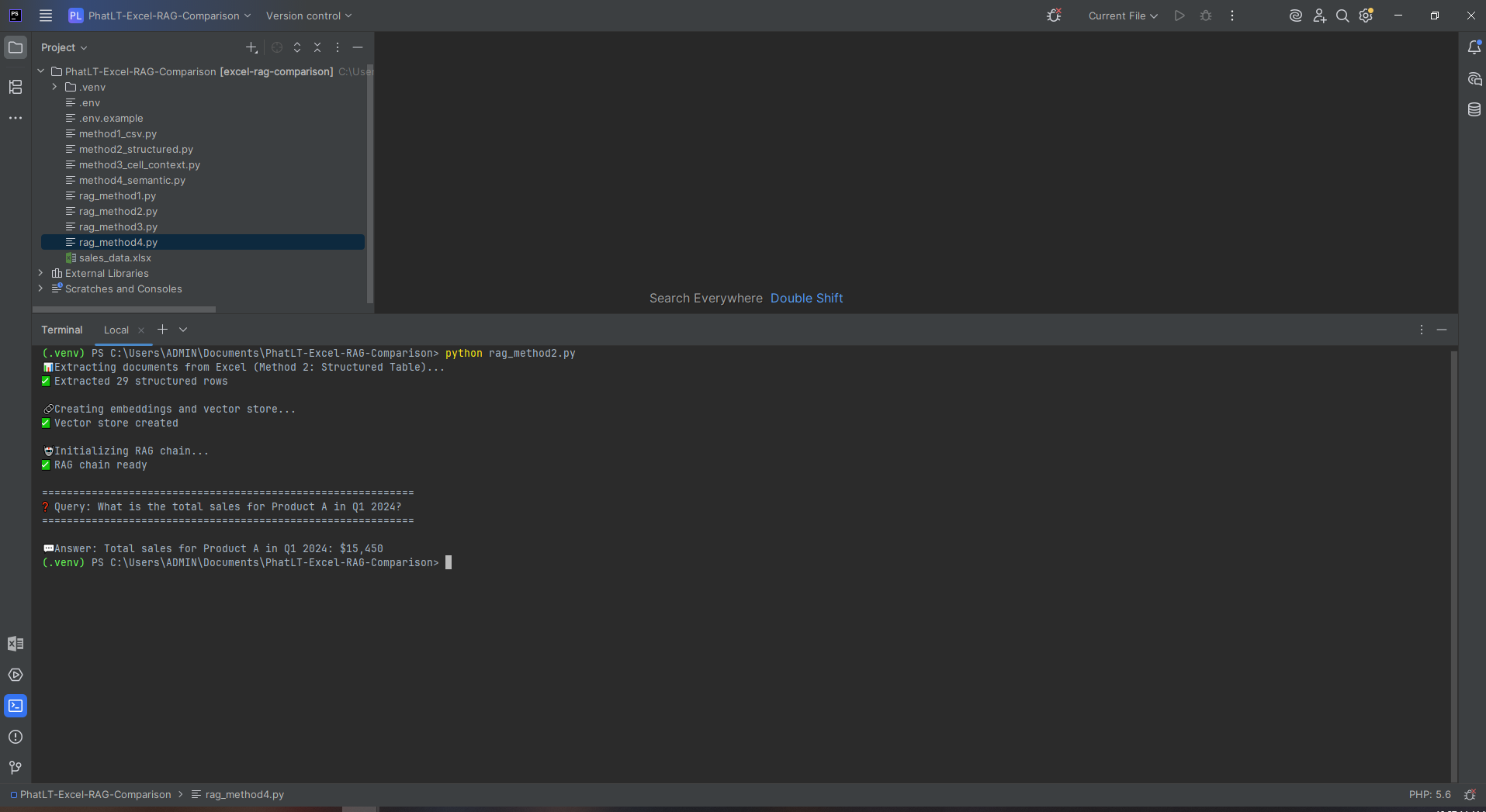The width and height of the screenshot is (1486, 812).
Task: Open the Project tool window icon
Action: pyautogui.click(x=16, y=47)
